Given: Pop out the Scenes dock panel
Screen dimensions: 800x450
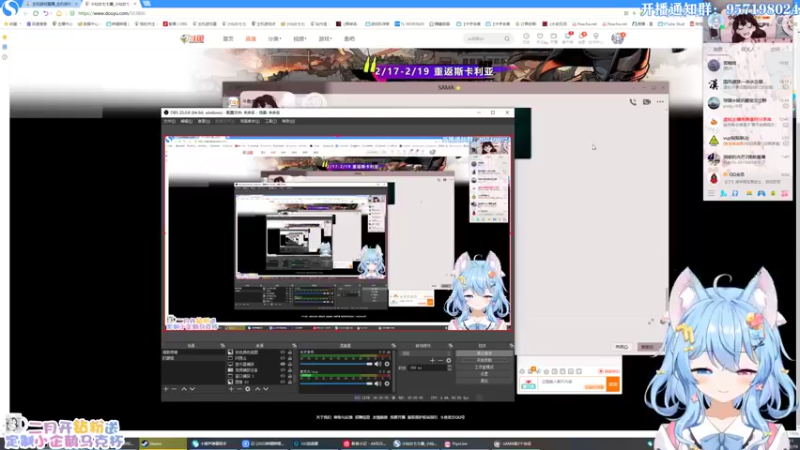Looking at the screenshot, I should pos(222,345).
